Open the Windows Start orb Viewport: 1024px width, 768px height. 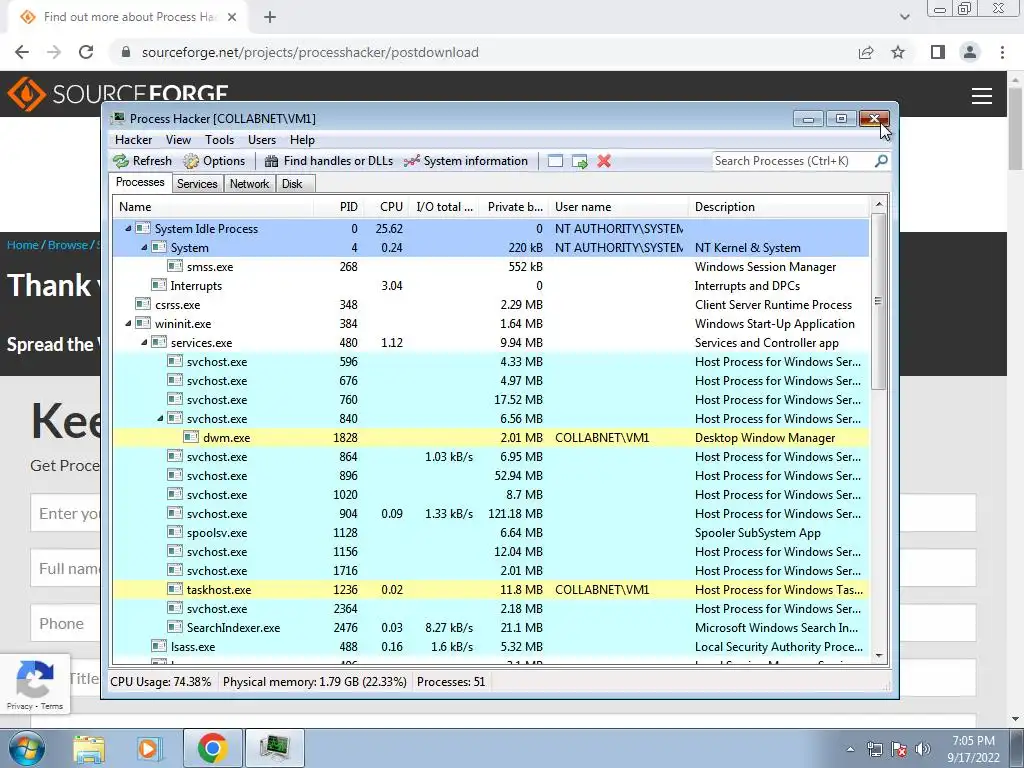pyautogui.click(x=27, y=748)
